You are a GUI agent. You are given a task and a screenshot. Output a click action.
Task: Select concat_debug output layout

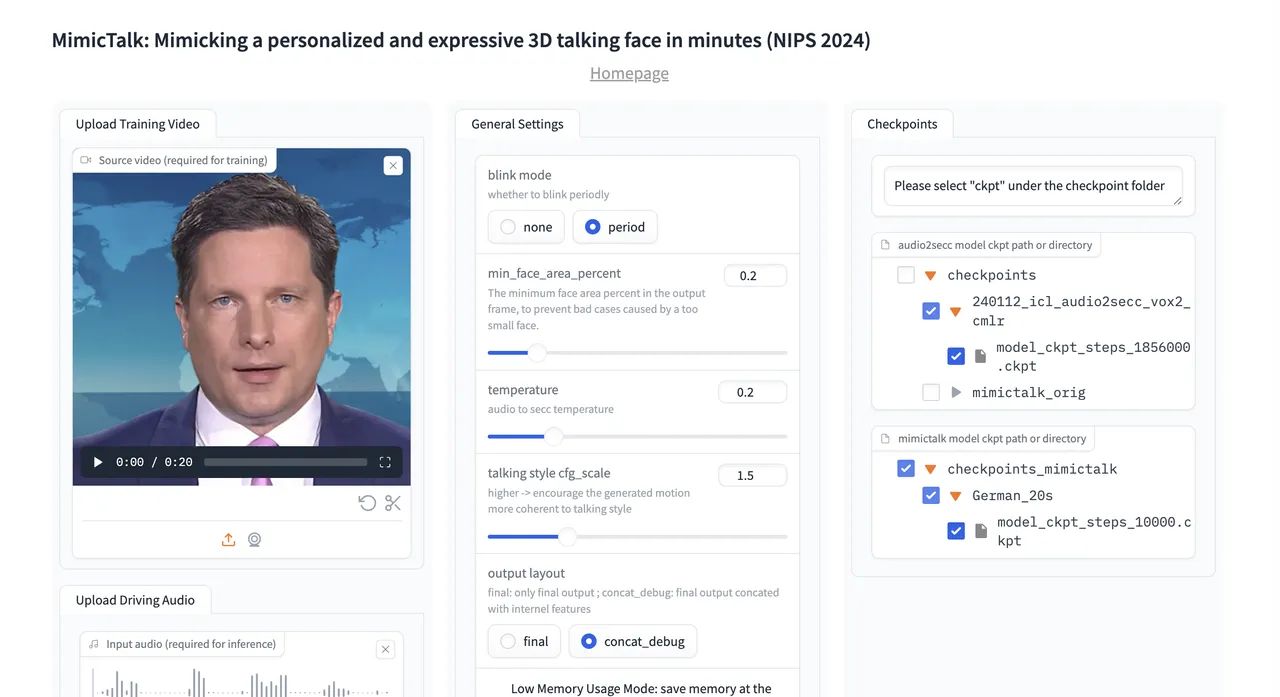coord(633,641)
